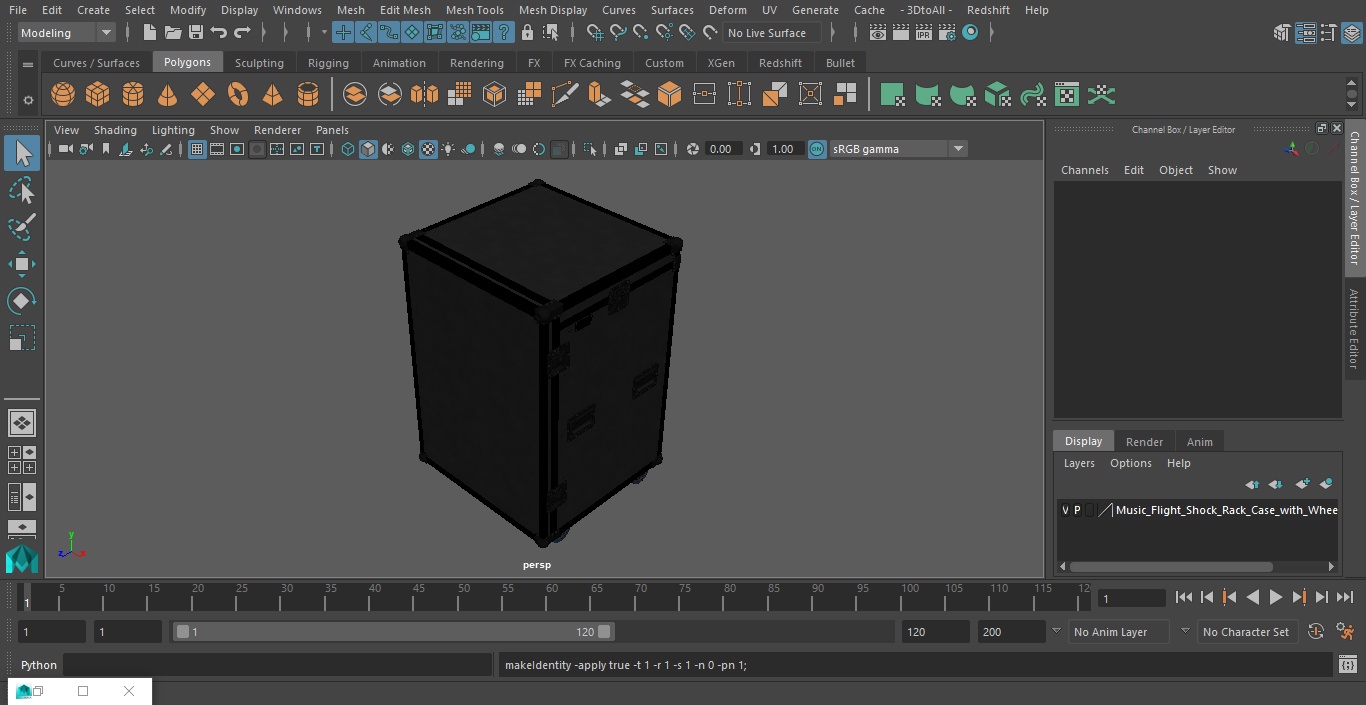This screenshot has width=1366, height=705.
Task: Click the Save Scene icon
Action: 196,33
